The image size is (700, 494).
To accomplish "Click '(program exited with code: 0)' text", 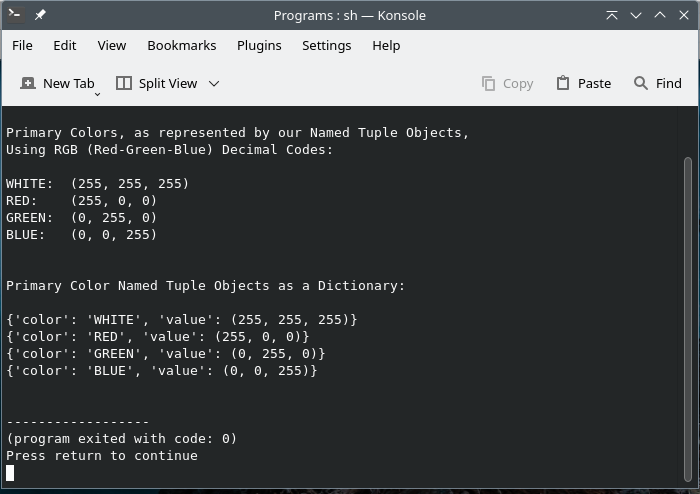I will 121,439.
